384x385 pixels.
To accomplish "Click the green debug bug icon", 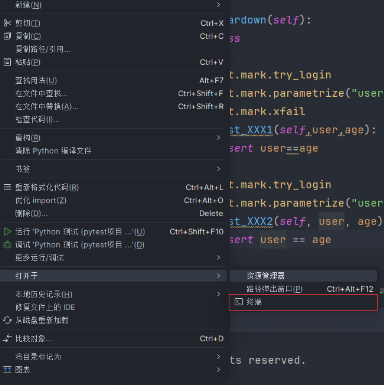I will click(7, 245).
